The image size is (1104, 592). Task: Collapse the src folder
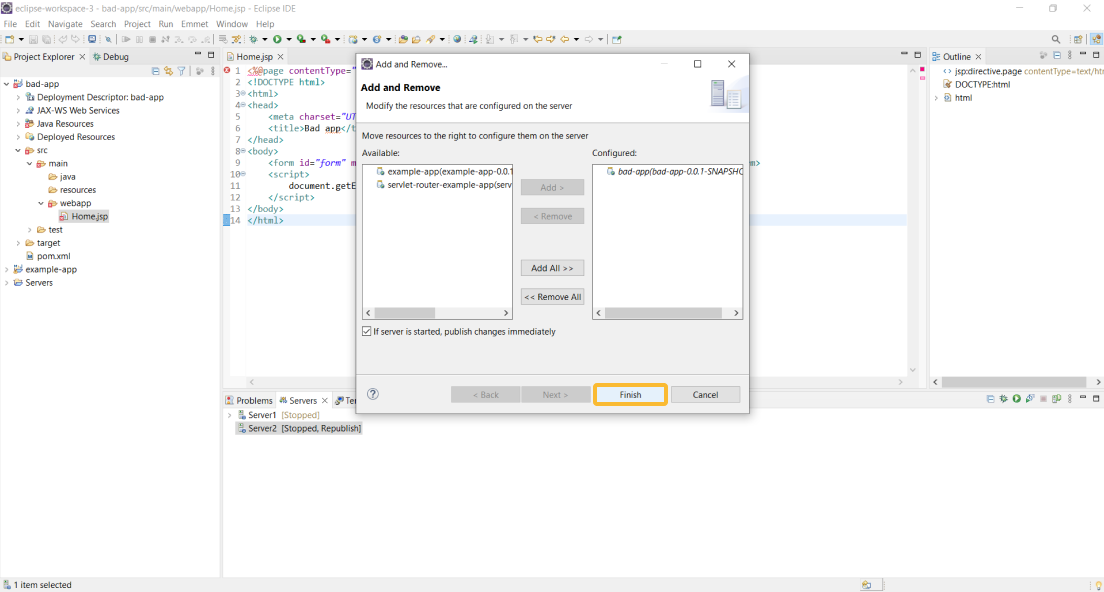click(x=18, y=151)
